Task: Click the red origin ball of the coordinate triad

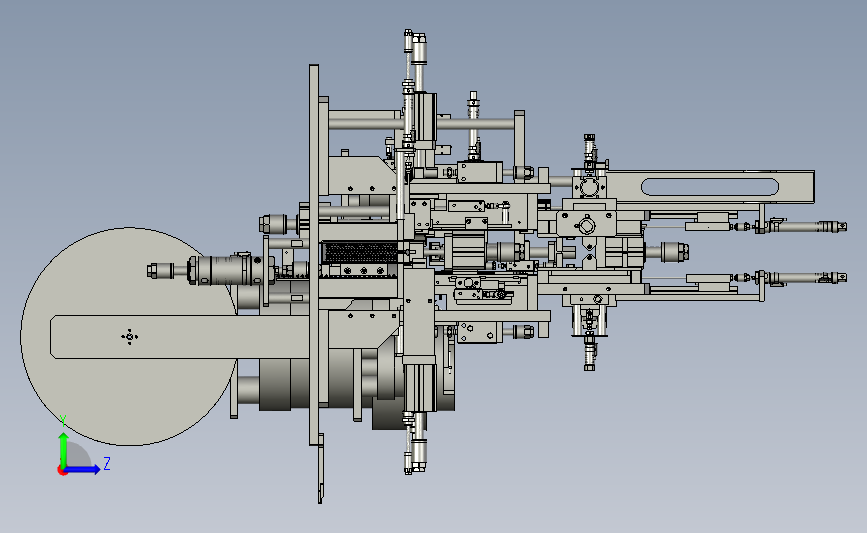Action: [x=62, y=471]
